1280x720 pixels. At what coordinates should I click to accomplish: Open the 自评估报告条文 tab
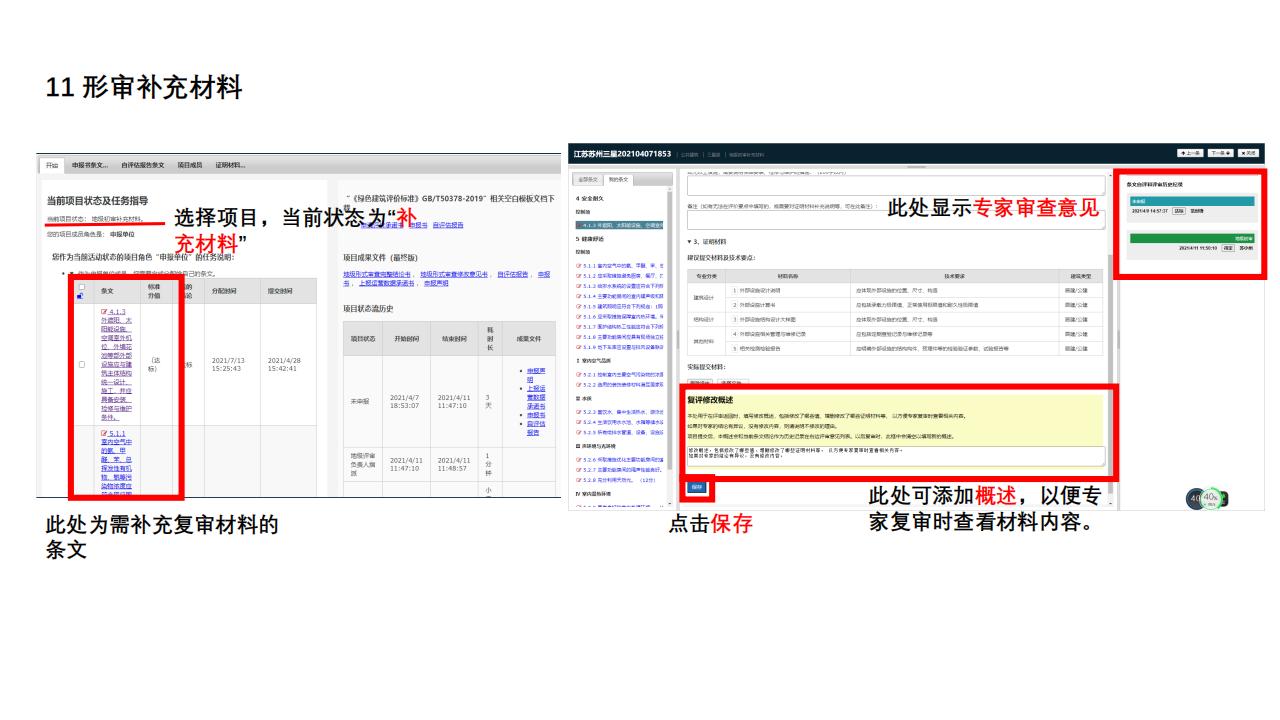point(142,165)
